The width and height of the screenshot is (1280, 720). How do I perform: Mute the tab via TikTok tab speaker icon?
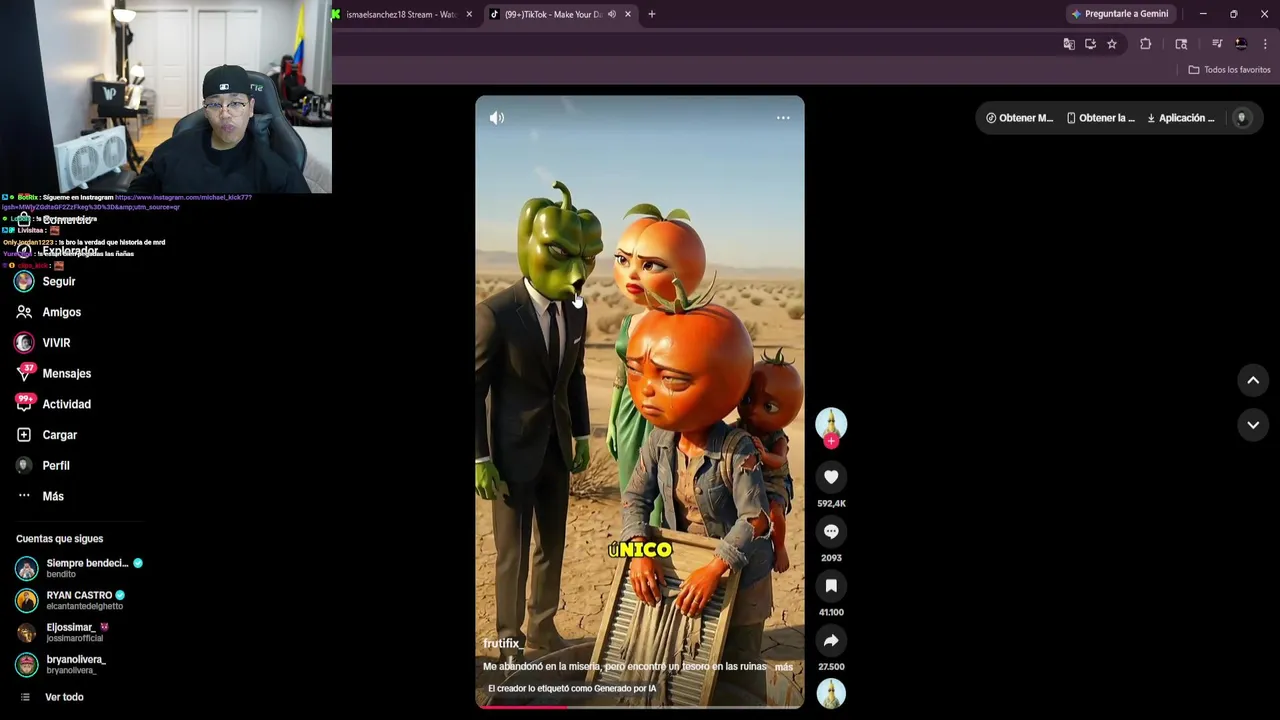(x=611, y=14)
